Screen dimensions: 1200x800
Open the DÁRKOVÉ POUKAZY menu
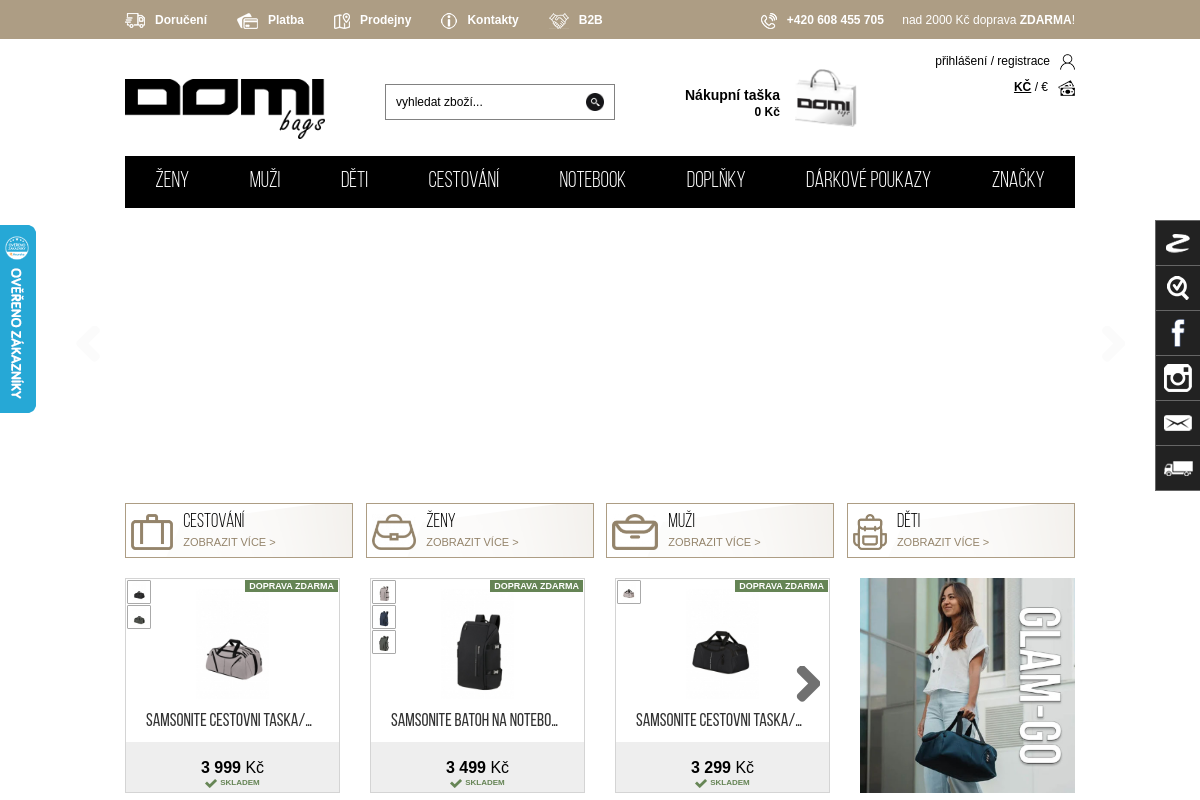coord(868,181)
